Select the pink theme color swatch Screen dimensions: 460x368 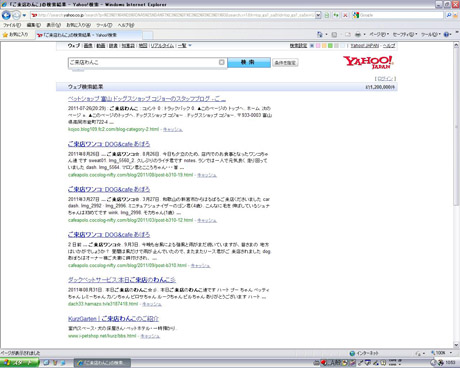coord(318,46)
